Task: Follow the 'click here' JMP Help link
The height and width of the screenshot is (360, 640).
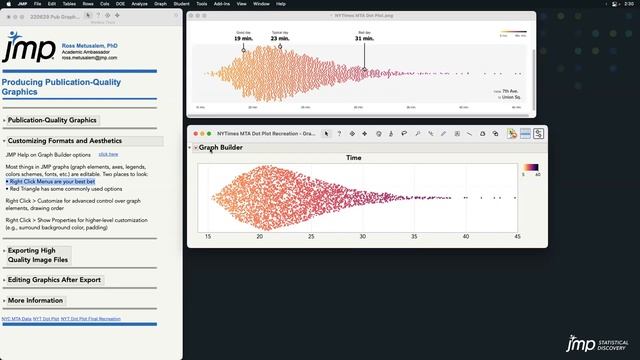Action: pos(108,154)
